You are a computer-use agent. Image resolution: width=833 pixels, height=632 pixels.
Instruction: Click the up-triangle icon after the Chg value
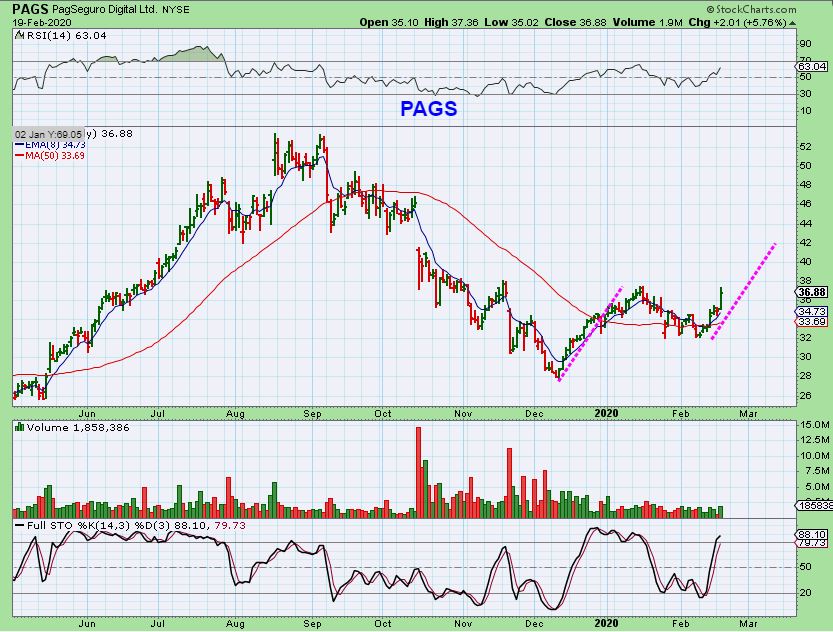pyautogui.click(x=793, y=23)
